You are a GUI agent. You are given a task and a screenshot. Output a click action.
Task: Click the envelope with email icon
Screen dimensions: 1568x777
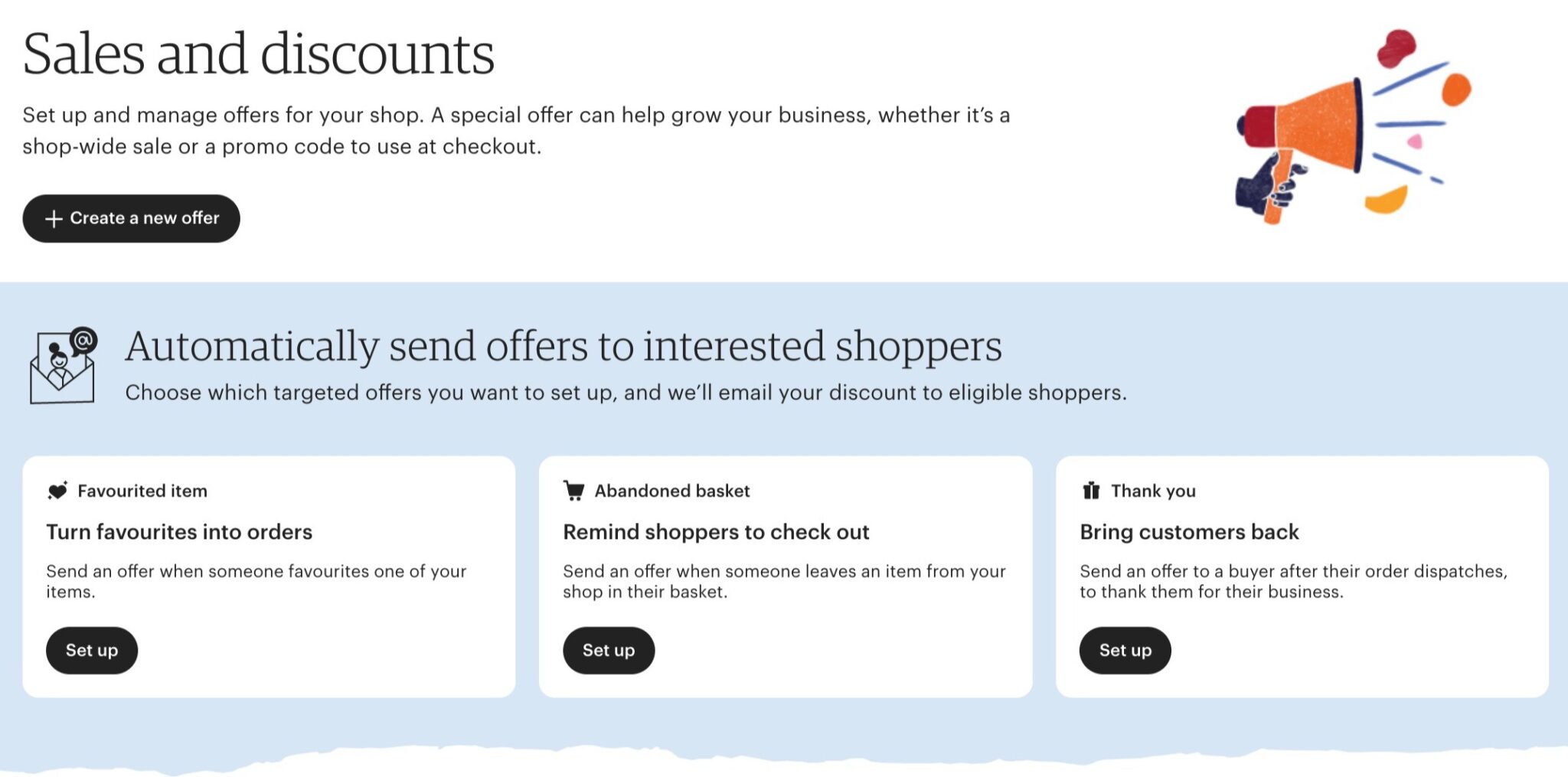pos(61,367)
